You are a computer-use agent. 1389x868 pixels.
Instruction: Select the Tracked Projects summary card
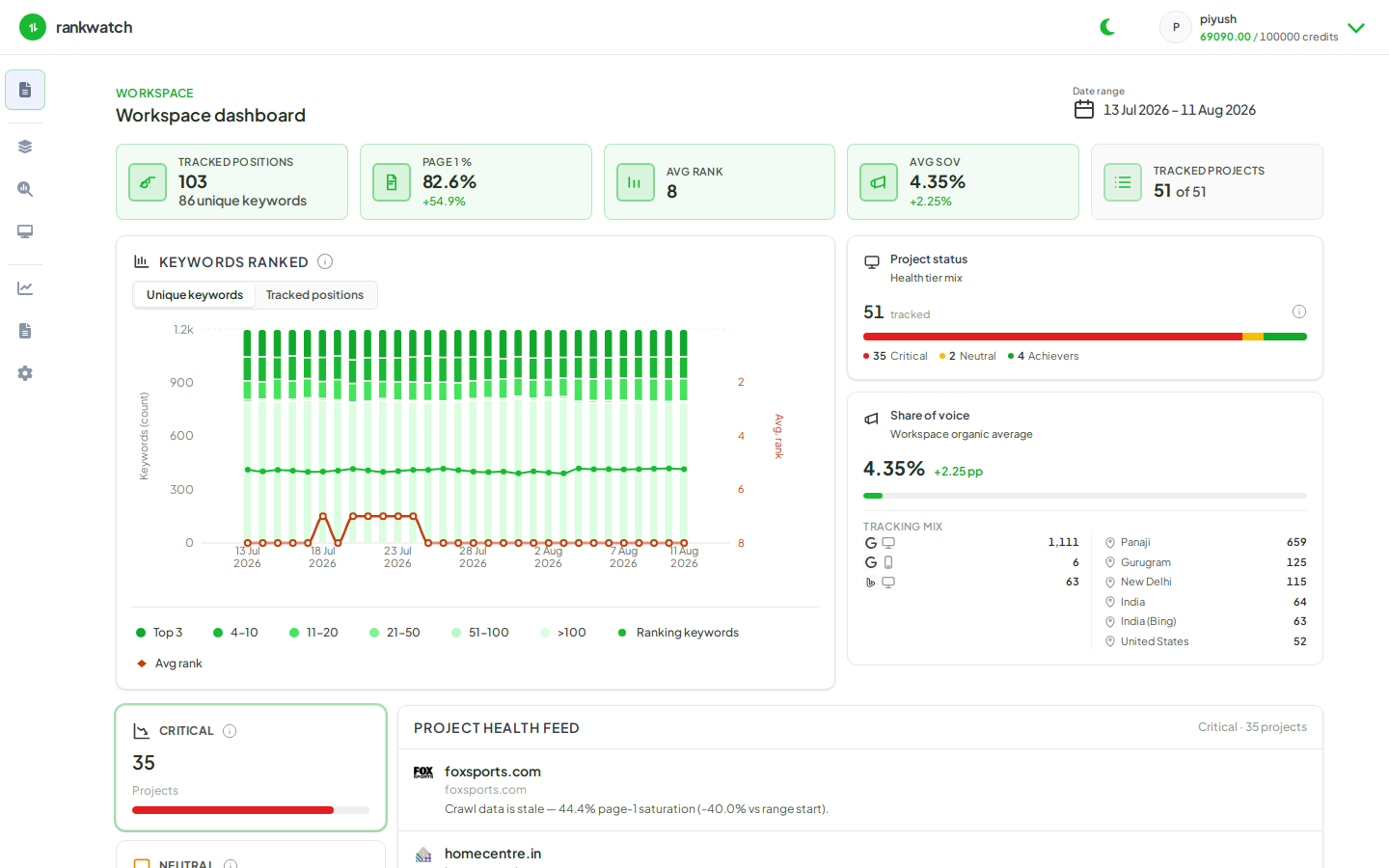pyautogui.click(x=1207, y=182)
